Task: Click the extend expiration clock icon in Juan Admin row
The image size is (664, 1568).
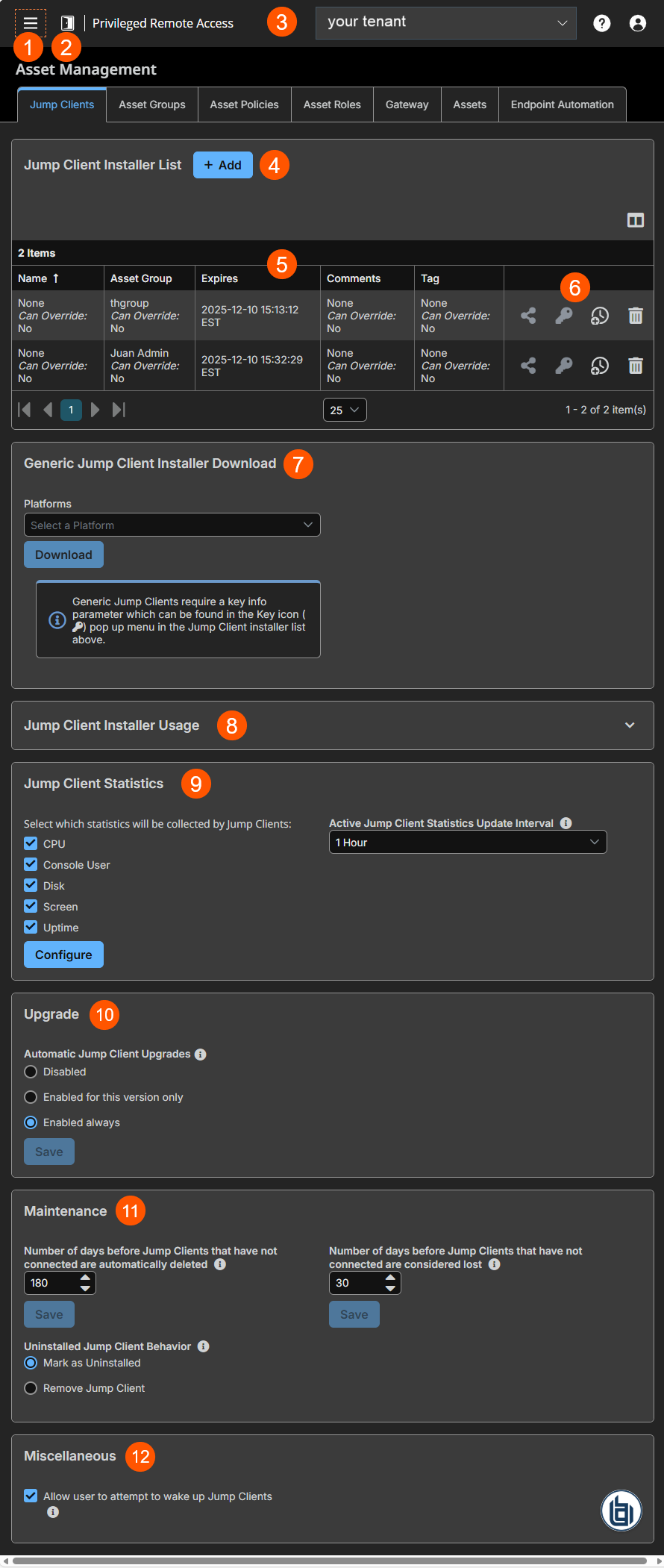Action: coord(600,366)
